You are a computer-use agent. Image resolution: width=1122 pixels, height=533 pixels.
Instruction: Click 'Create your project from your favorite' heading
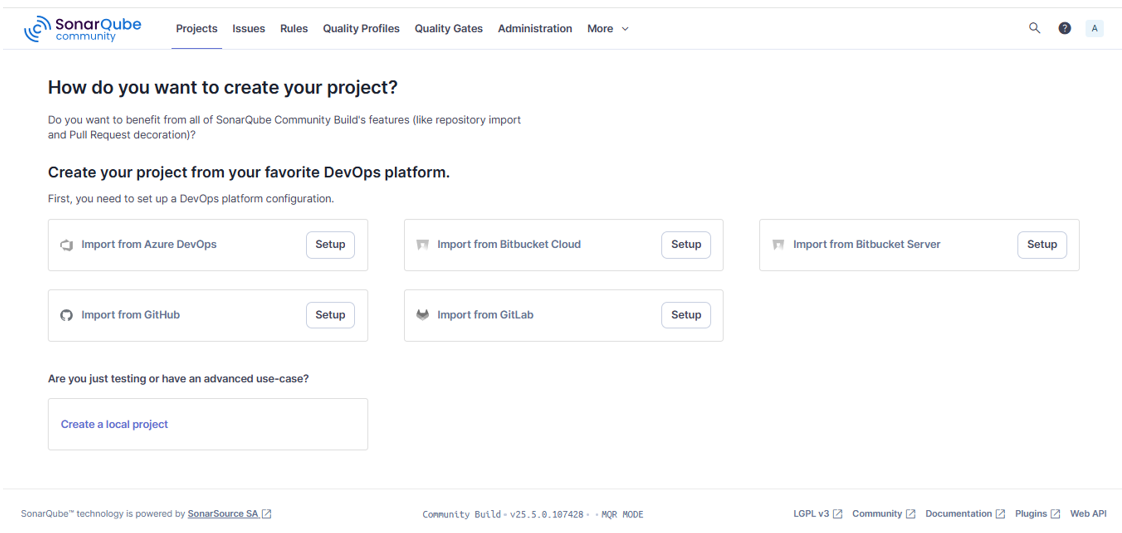click(249, 172)
